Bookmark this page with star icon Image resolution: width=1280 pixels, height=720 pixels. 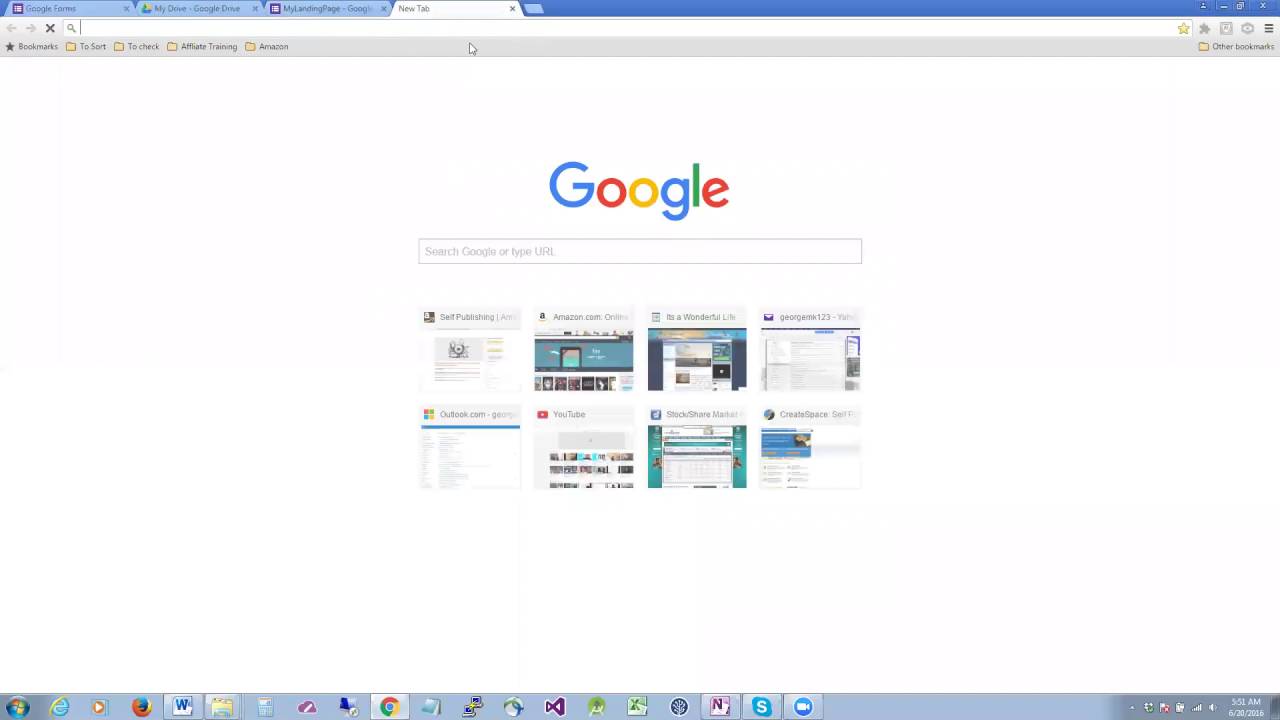[1184, 28]
